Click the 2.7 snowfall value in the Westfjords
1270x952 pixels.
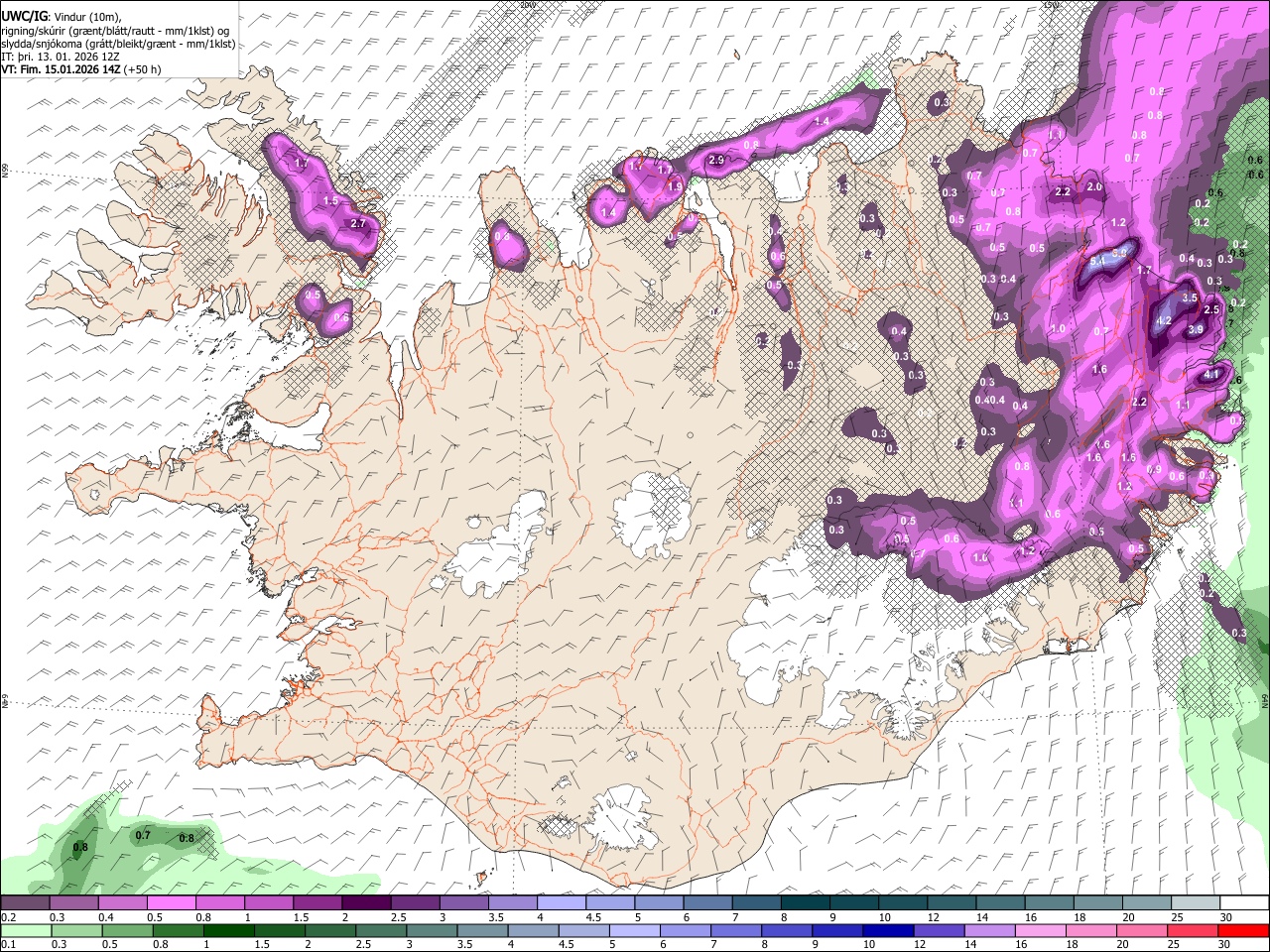pyautogui.click(x=358, y=224)
